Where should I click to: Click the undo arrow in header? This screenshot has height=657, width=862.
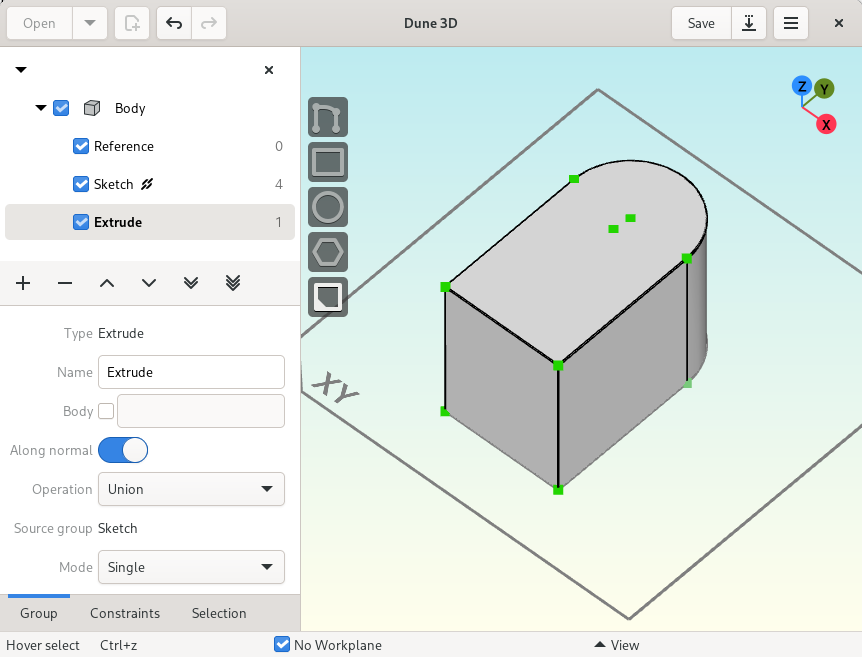tap(174, 23)
